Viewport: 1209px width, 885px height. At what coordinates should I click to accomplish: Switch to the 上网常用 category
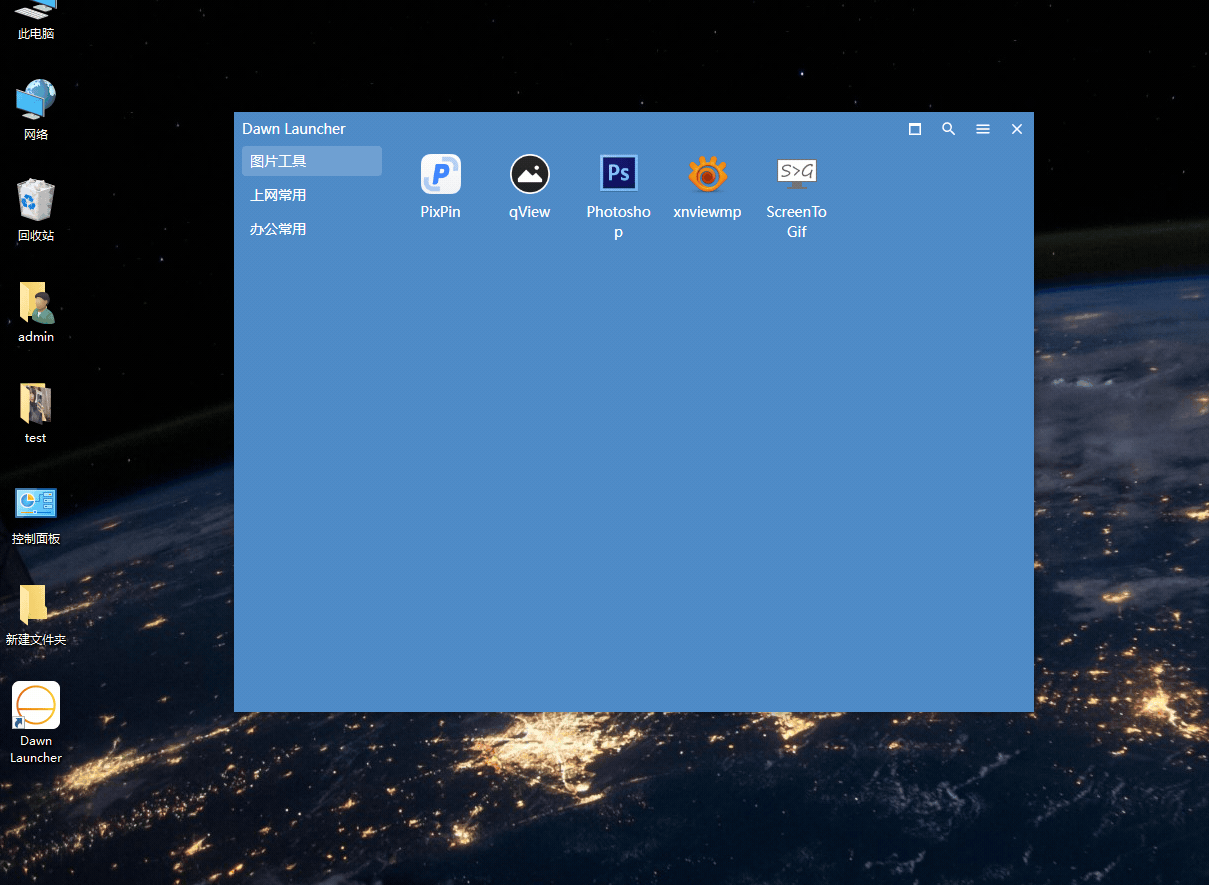(x=311, y=195)
